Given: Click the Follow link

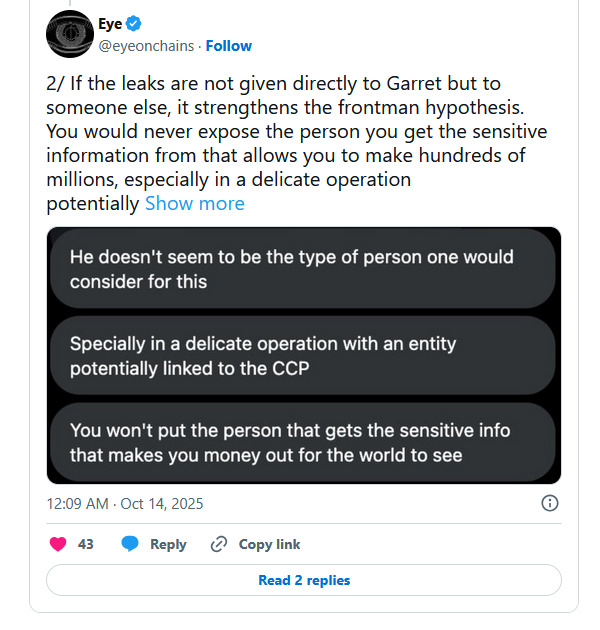Looking at the screenshot, I should (229, 46).
